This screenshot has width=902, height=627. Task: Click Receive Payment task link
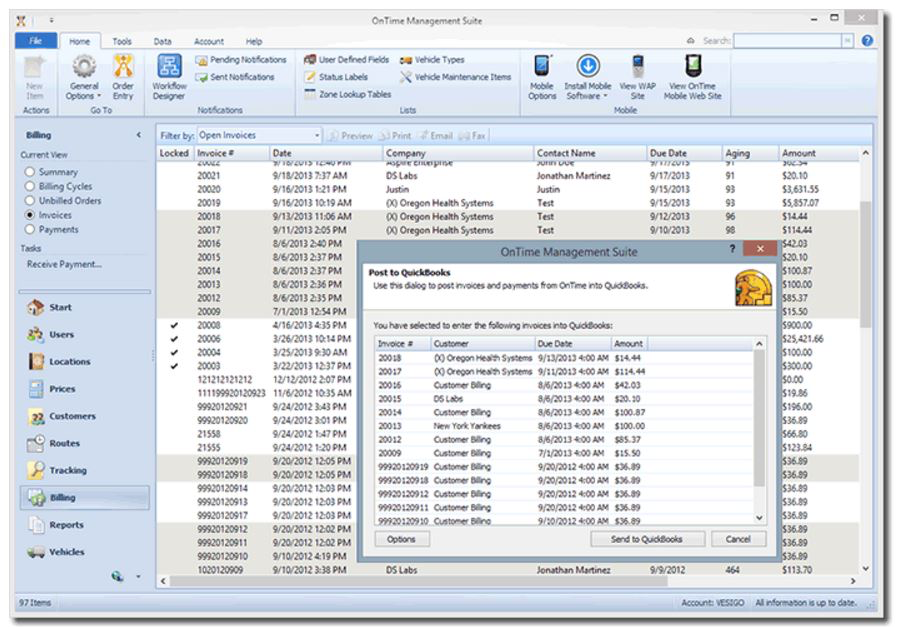coord(64,265)
